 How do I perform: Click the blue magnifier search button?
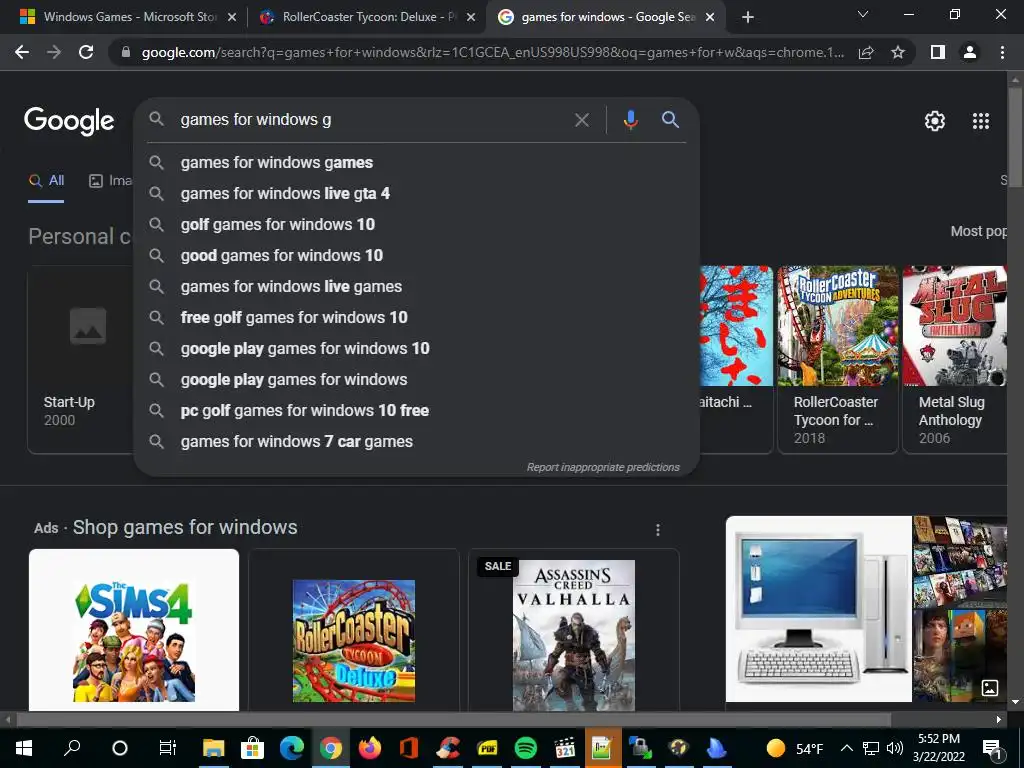coord(670,120)
